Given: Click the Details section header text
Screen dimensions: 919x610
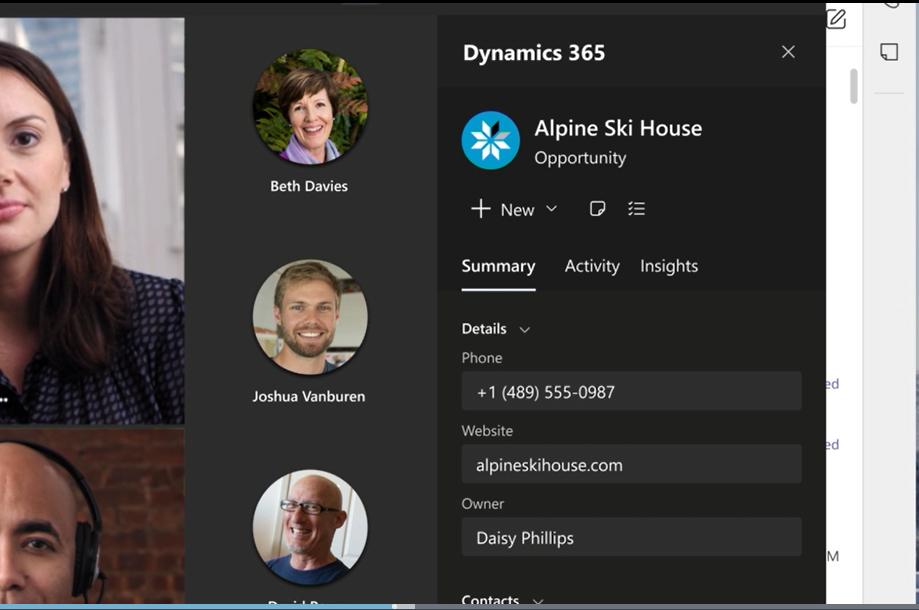Looking at the screenshot, I should pyautogui.click(x=484, y=329).
